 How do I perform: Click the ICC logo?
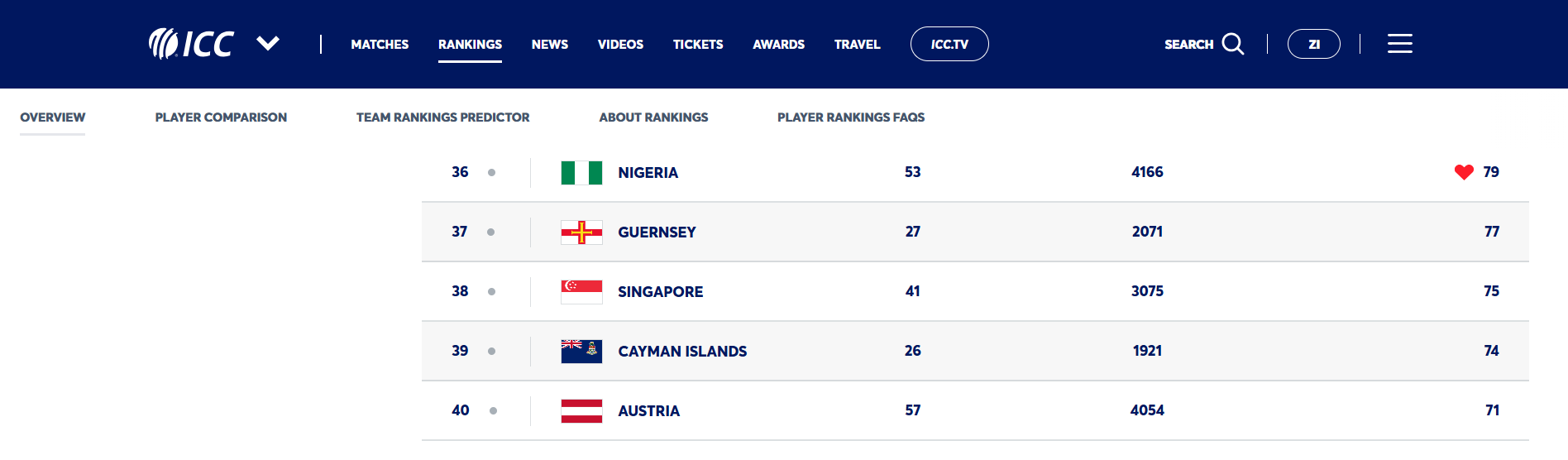191,44
